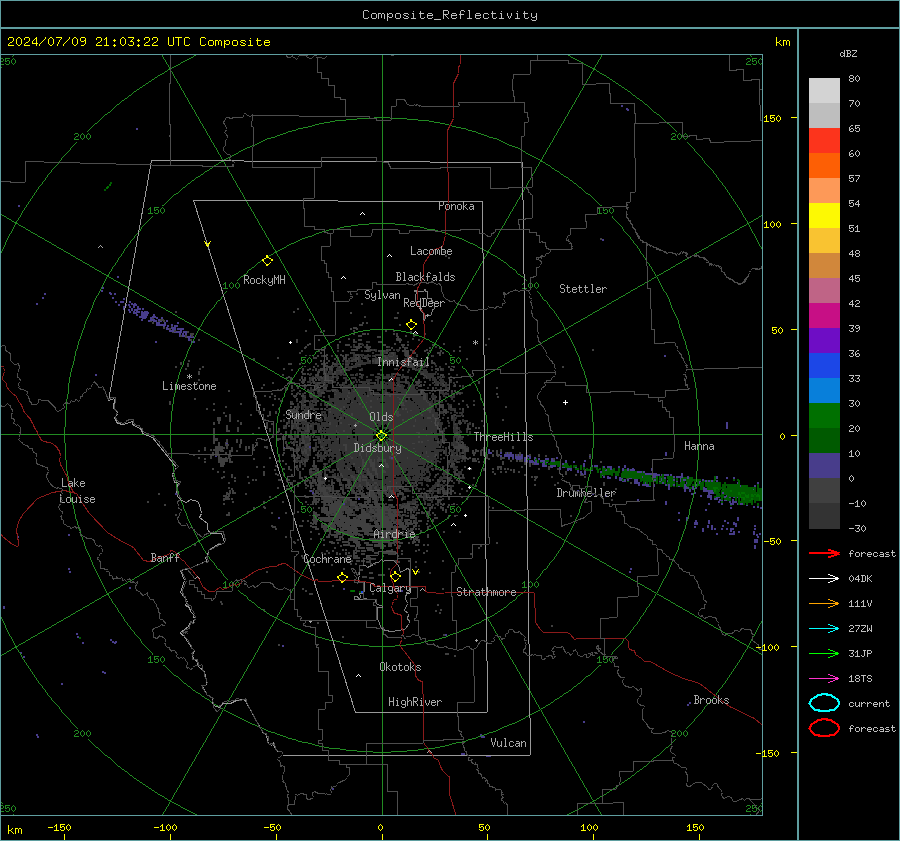Click the green reflectivity echo band near Hanna

click(683, 481)
